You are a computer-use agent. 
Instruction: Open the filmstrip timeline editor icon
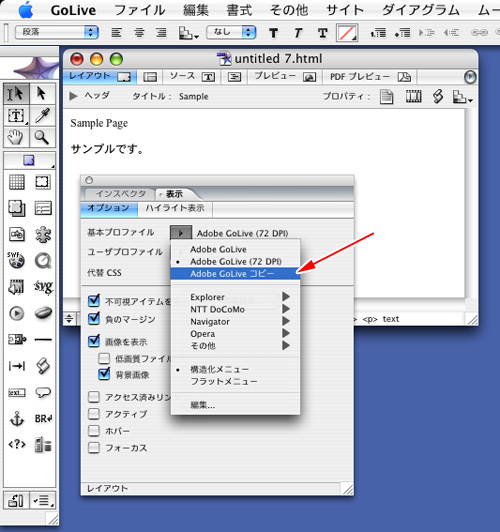click(x=414, y=97)
